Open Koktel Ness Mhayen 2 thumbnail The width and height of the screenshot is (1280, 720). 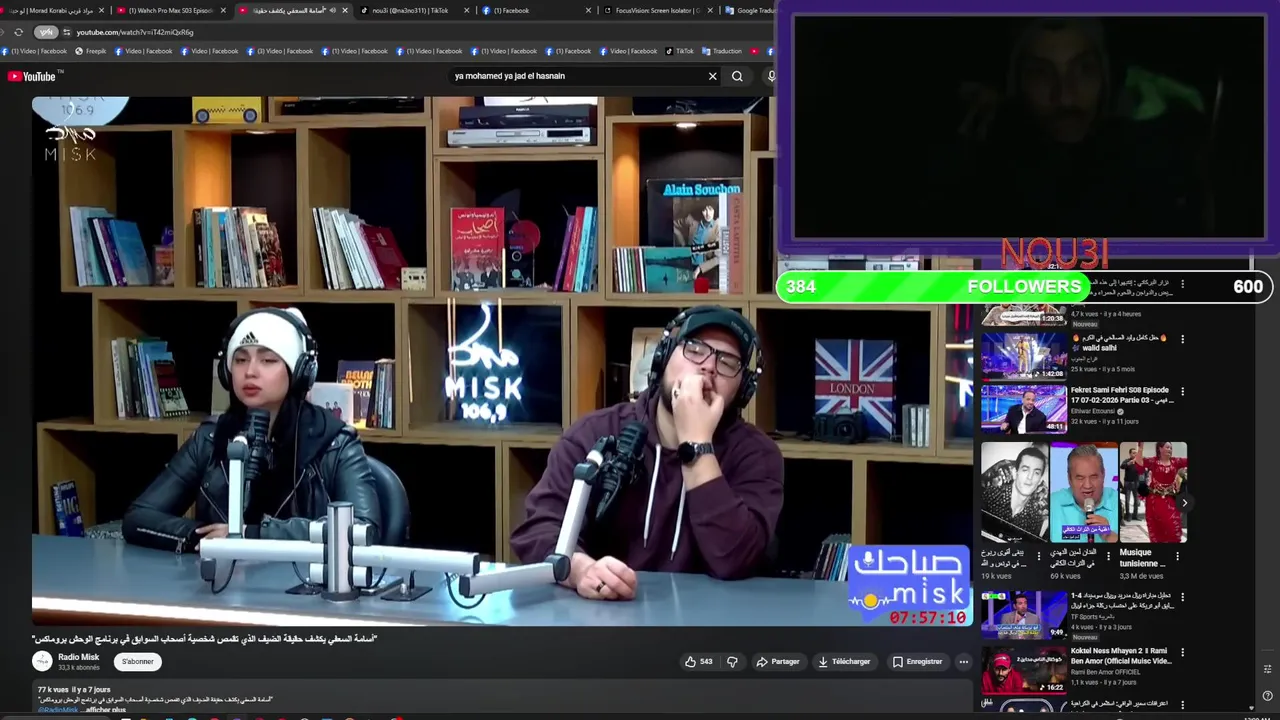pos(1024,670)
